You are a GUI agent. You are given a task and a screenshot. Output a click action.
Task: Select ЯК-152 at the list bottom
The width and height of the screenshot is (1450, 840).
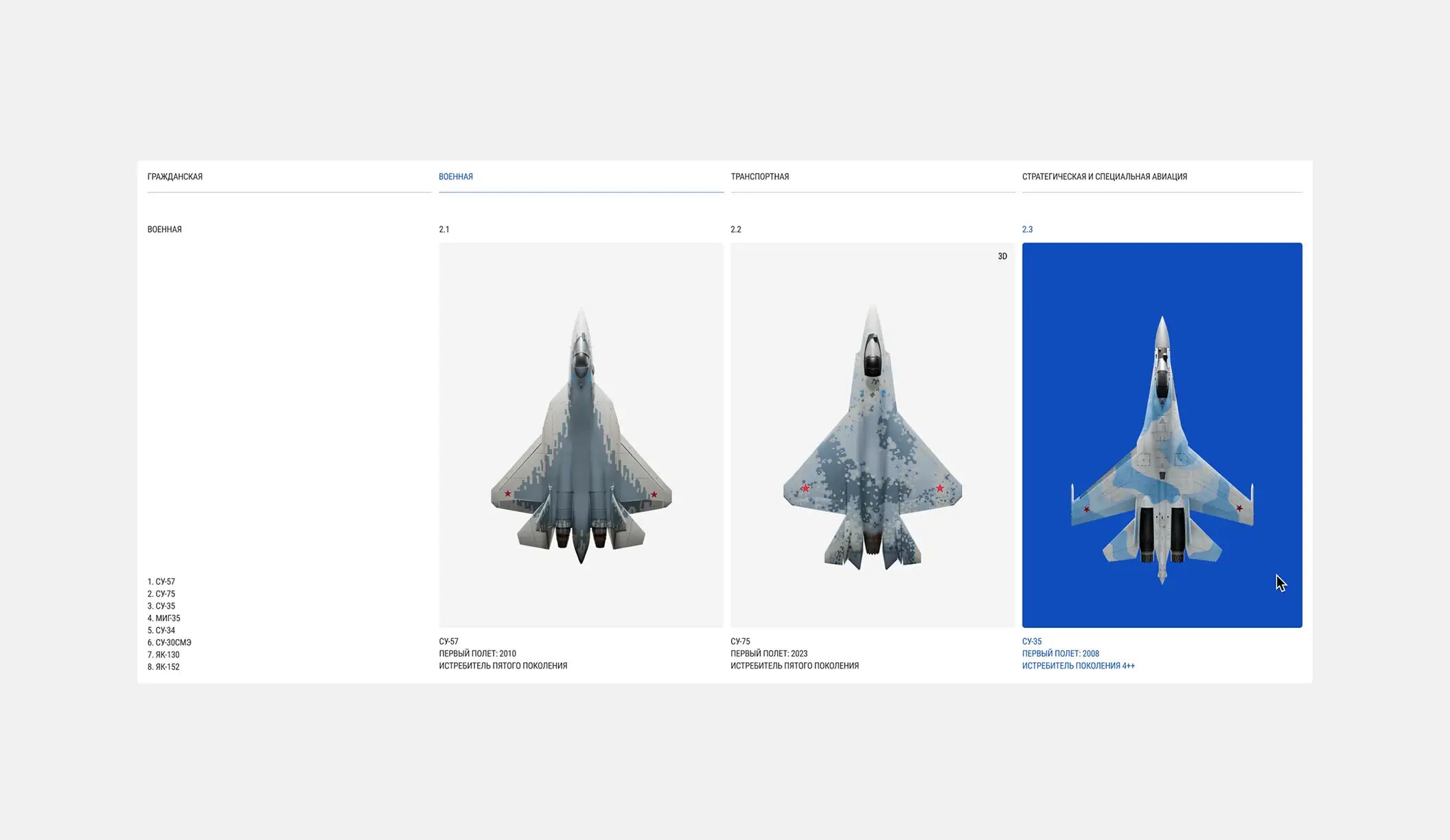[163, 666]
